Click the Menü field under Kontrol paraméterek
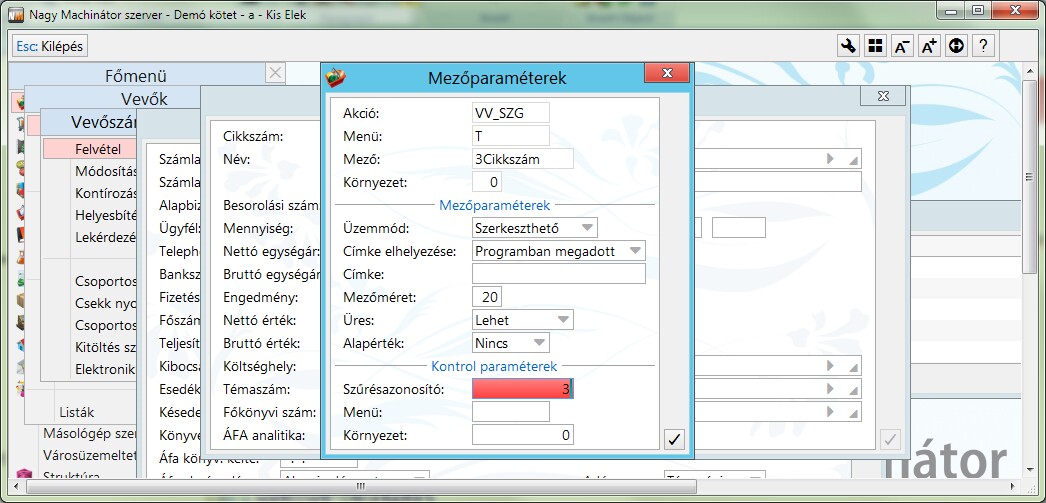 [510, 412]
